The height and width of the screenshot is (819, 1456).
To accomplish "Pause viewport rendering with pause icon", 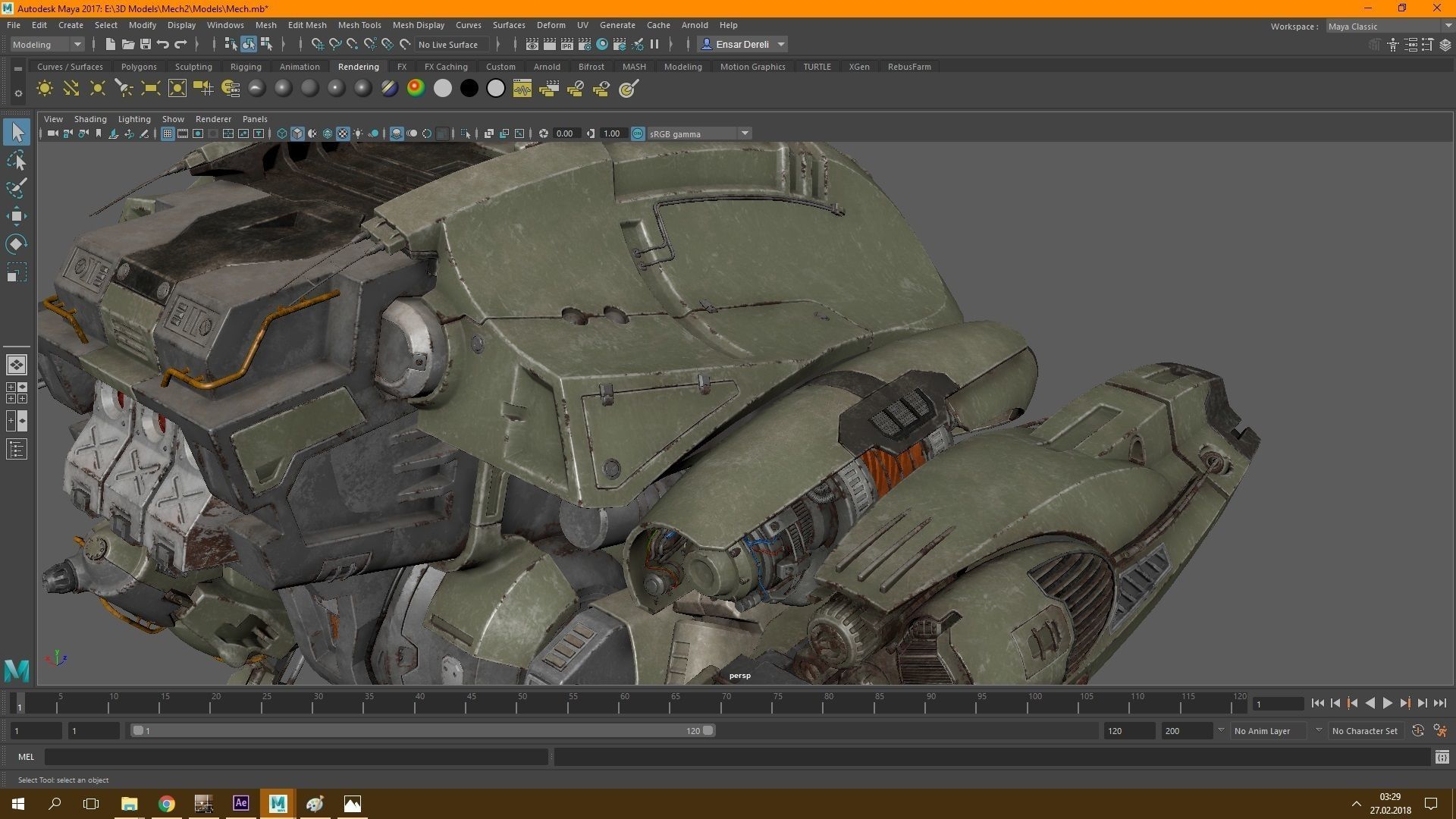I will point(654,45).
